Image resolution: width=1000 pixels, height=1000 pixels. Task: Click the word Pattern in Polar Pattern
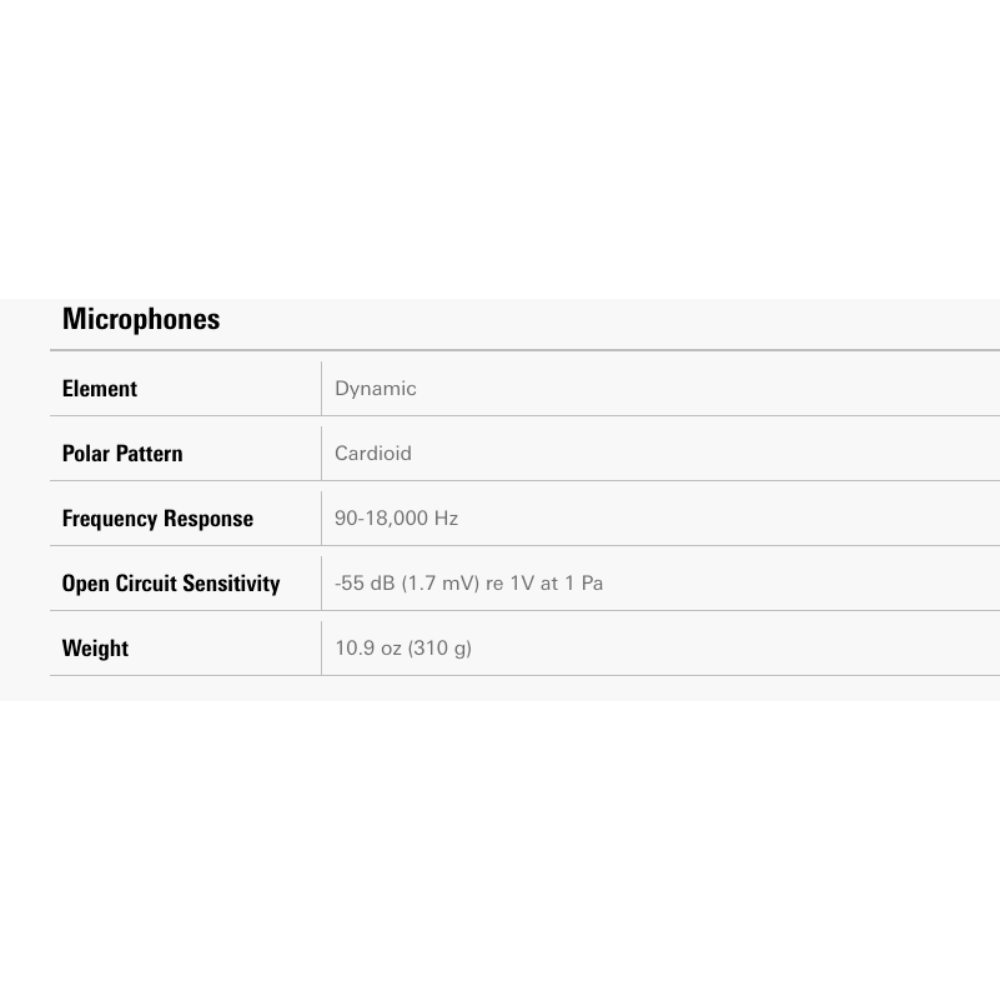point(149,453)
